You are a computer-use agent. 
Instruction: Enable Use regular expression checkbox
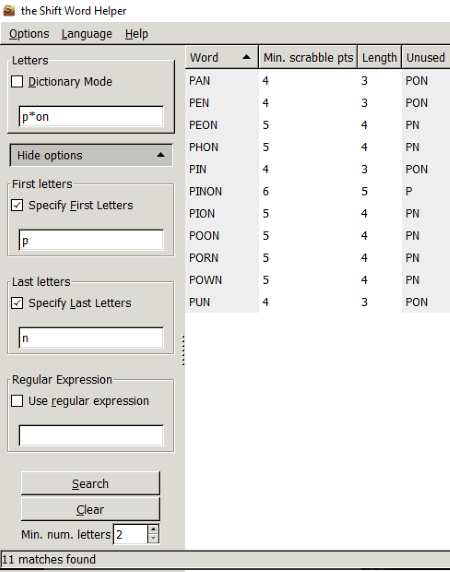[17, 401]
